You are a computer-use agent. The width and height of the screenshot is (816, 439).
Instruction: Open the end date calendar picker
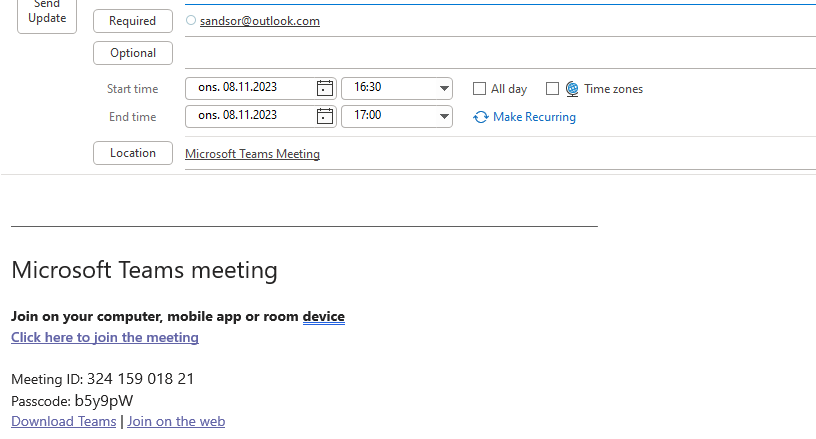point(324,116)
